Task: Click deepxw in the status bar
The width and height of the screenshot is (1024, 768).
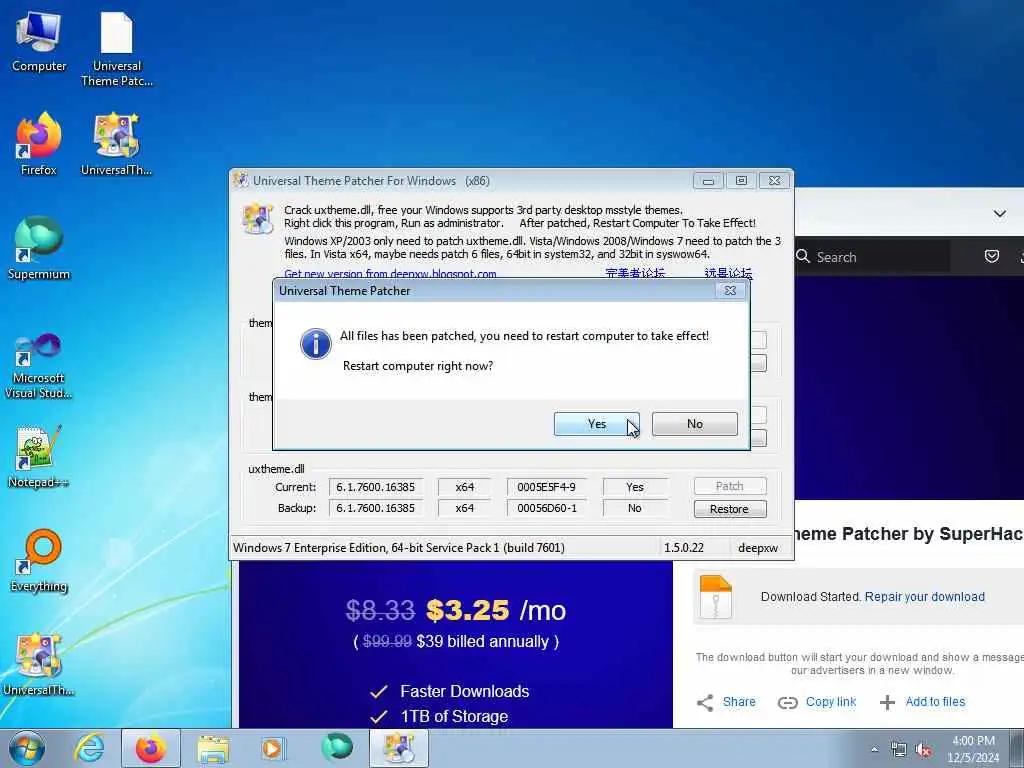Action: click(x=758, y=548)
